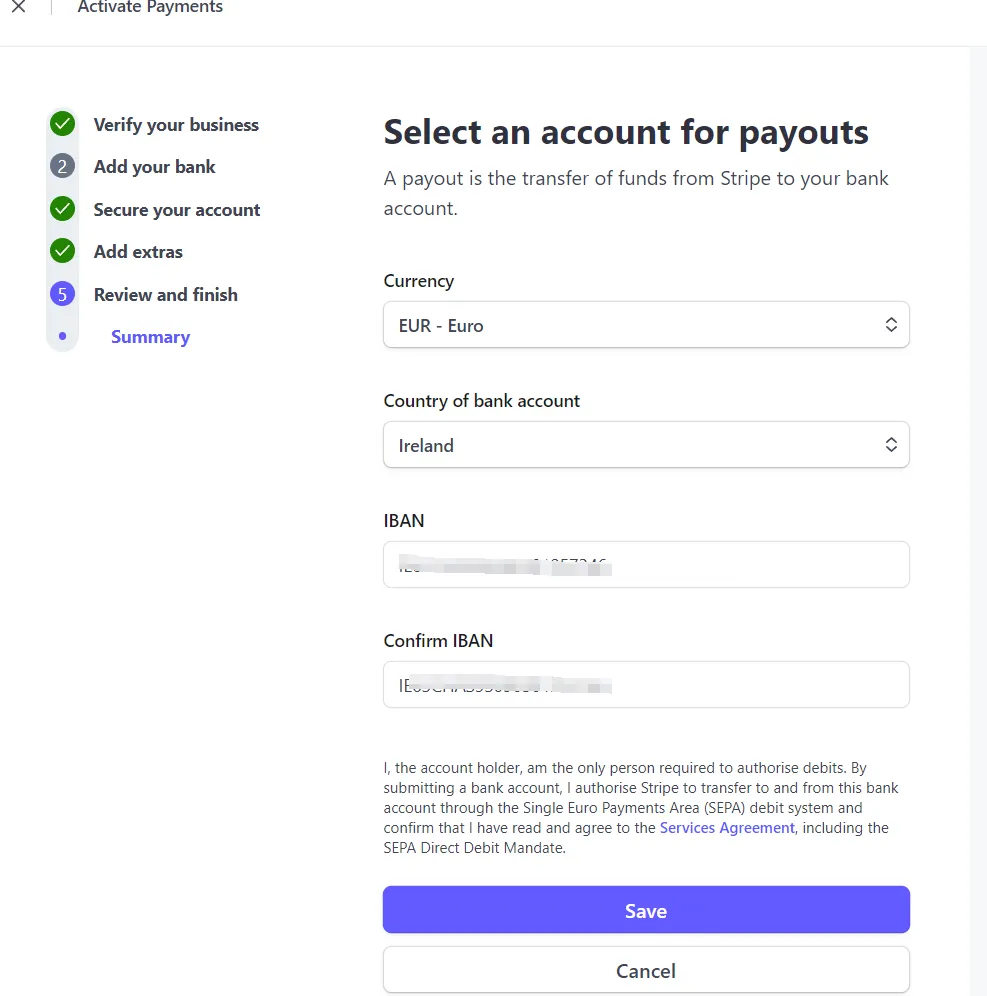Open the Country of bank account dropdown
Screen dimensions: 987x996
pos(646,445)
